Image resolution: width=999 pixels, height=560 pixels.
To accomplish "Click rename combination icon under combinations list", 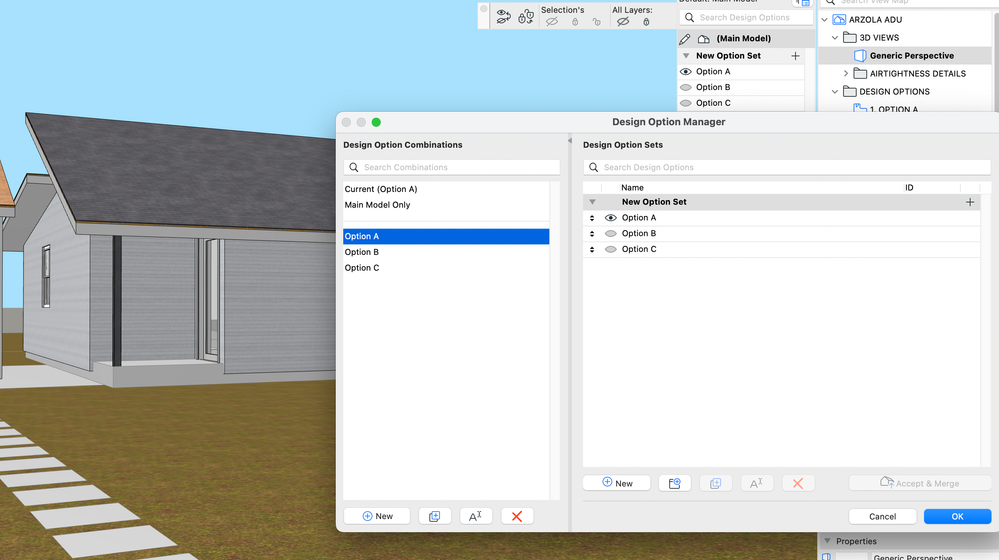I will tap(476, 516).
